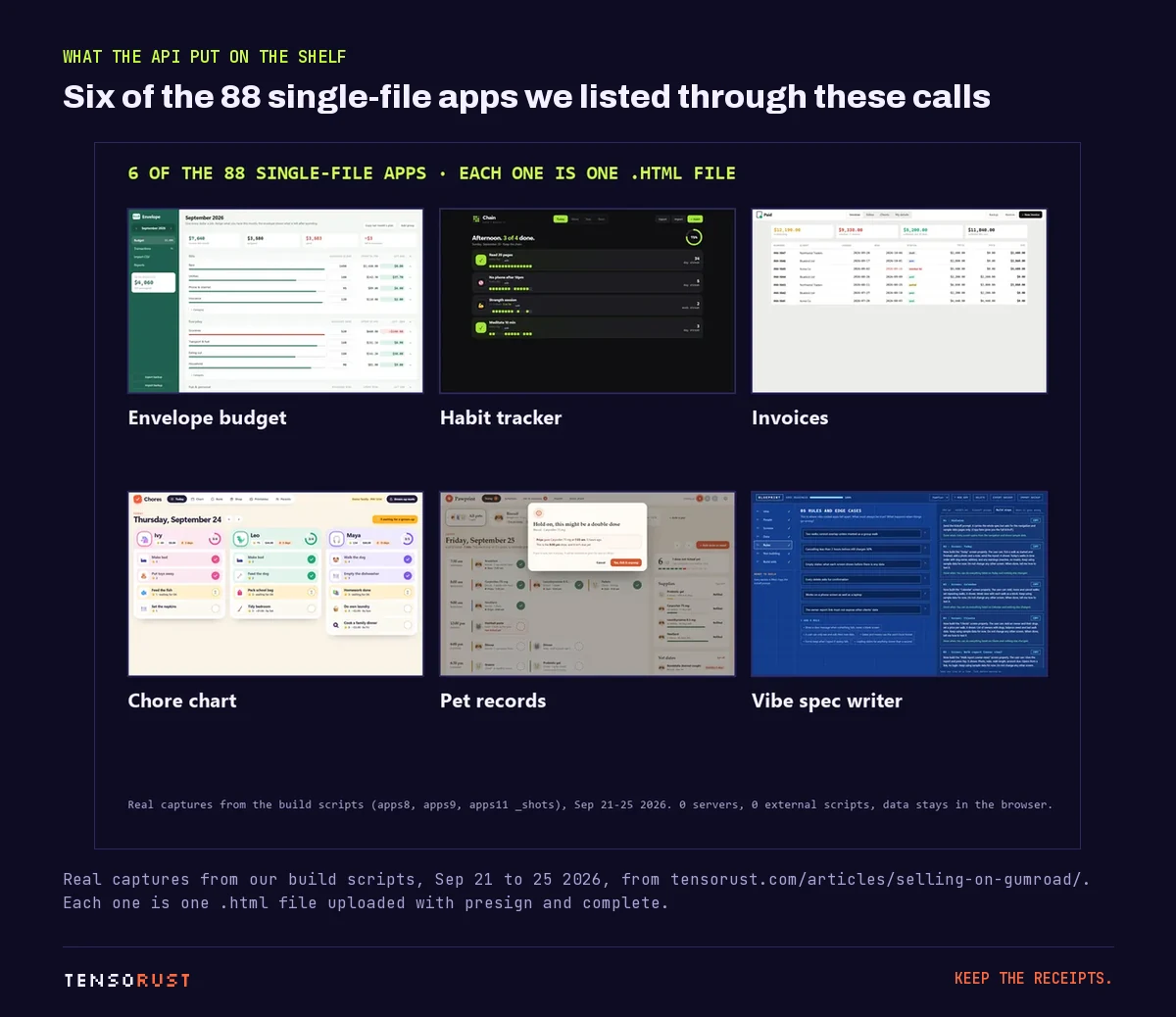Click the Pack school bag chore icon
This screenshot has width=1176, height=1017.
(x=240, y=592)
